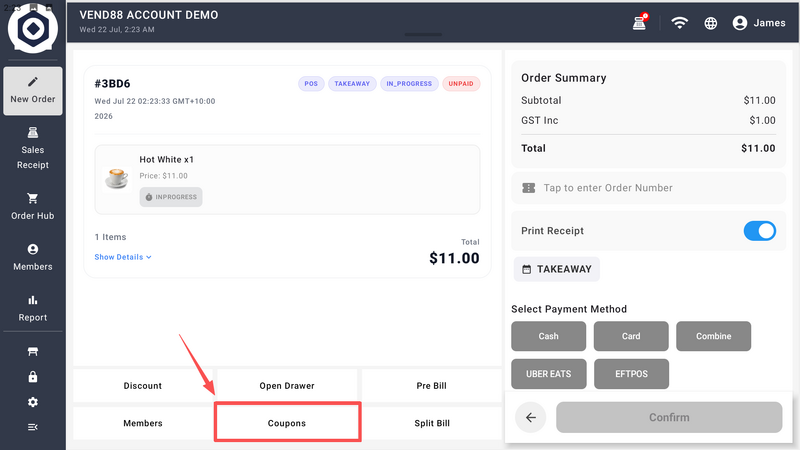Select UBER EATS payment method
The image size is (800, 450).
point(548,374)
